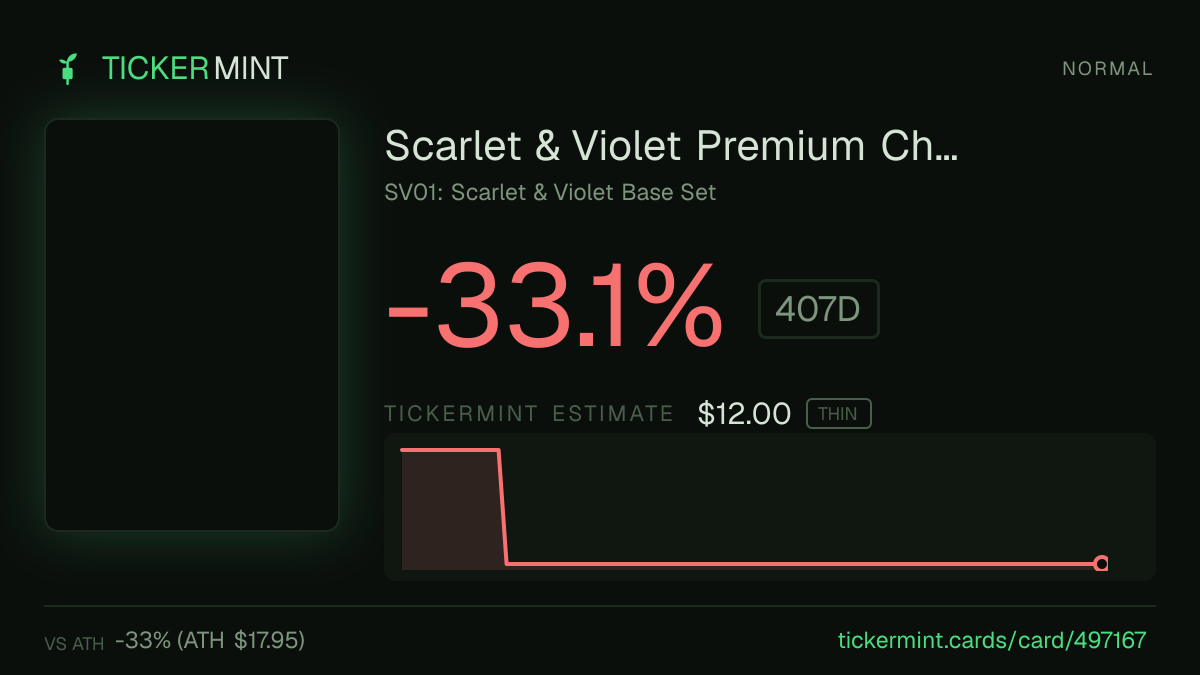Open the empty card image placeholder

pos(192,325)
